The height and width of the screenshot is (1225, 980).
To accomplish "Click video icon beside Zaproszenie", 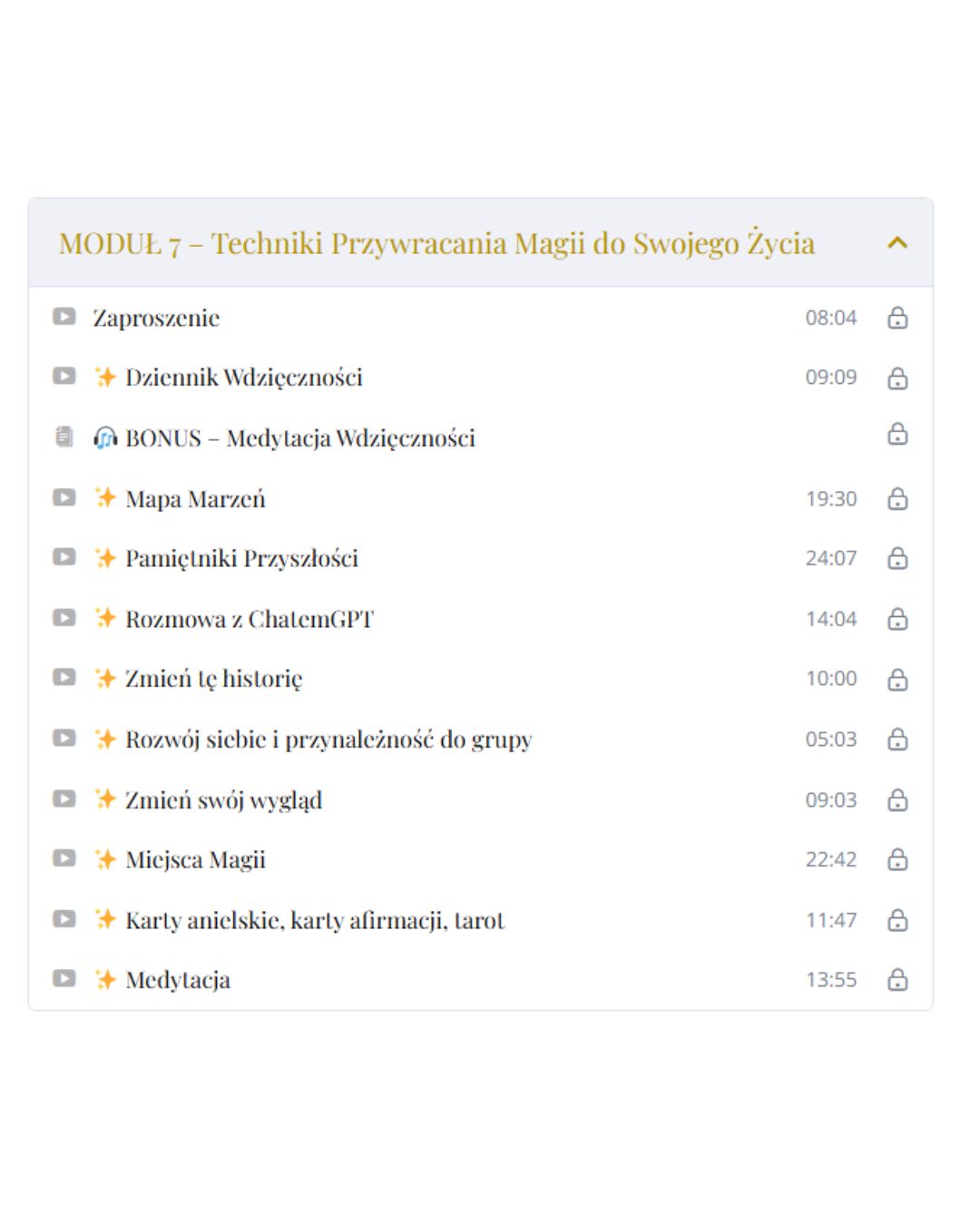I will pos(64,317).
